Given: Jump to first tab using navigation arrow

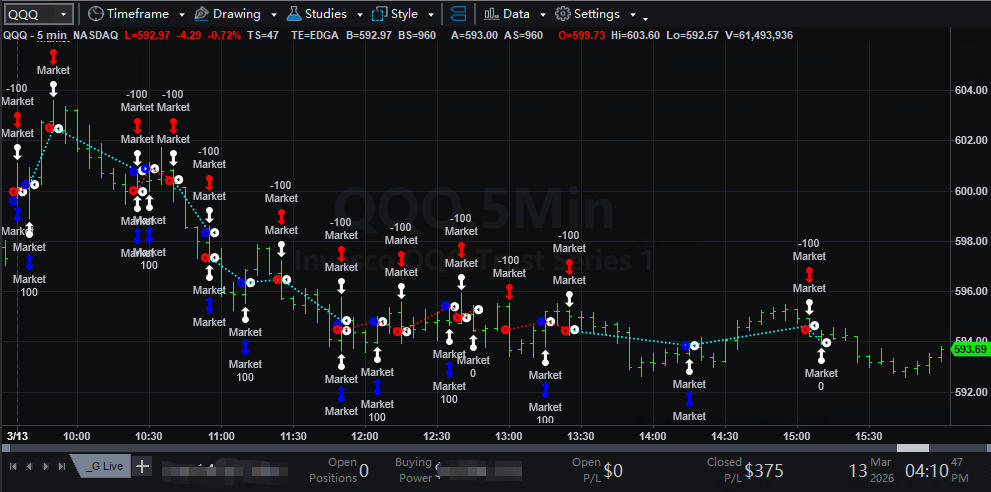Looking at the screenshot, I should pos(12,466).
